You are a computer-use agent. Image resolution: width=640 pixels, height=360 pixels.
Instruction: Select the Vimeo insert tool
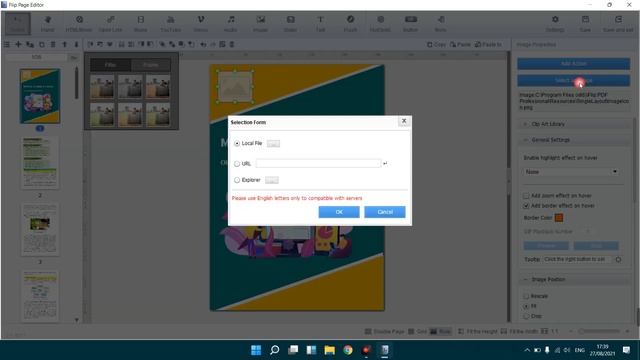[x=200, y=24]
